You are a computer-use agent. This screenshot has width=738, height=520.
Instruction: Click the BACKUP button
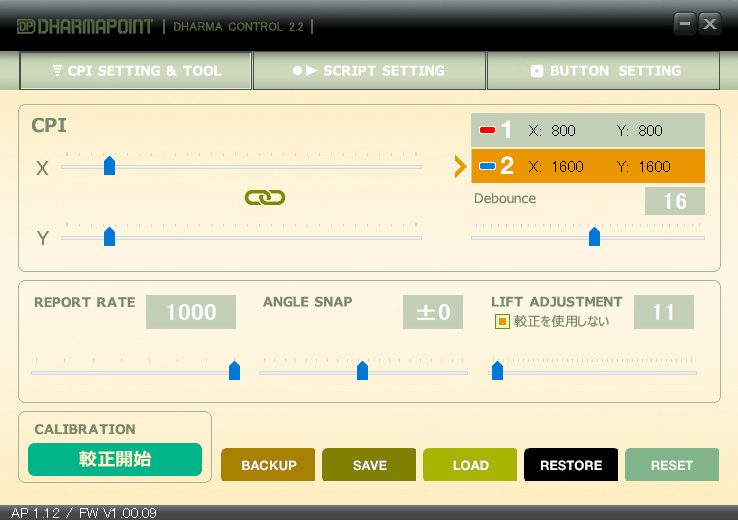[x=268, y=465]
